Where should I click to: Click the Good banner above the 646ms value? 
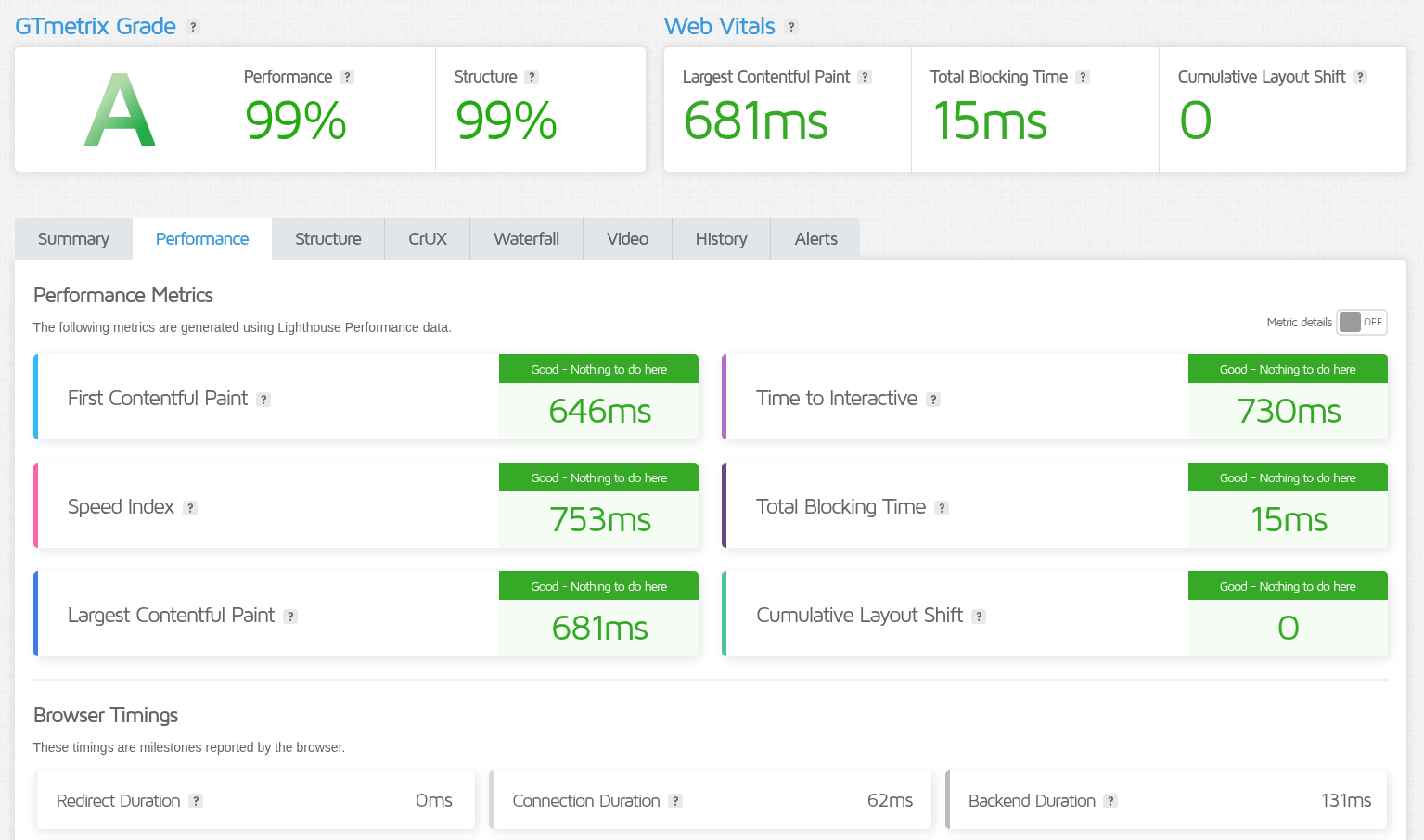tap(599, 369)
